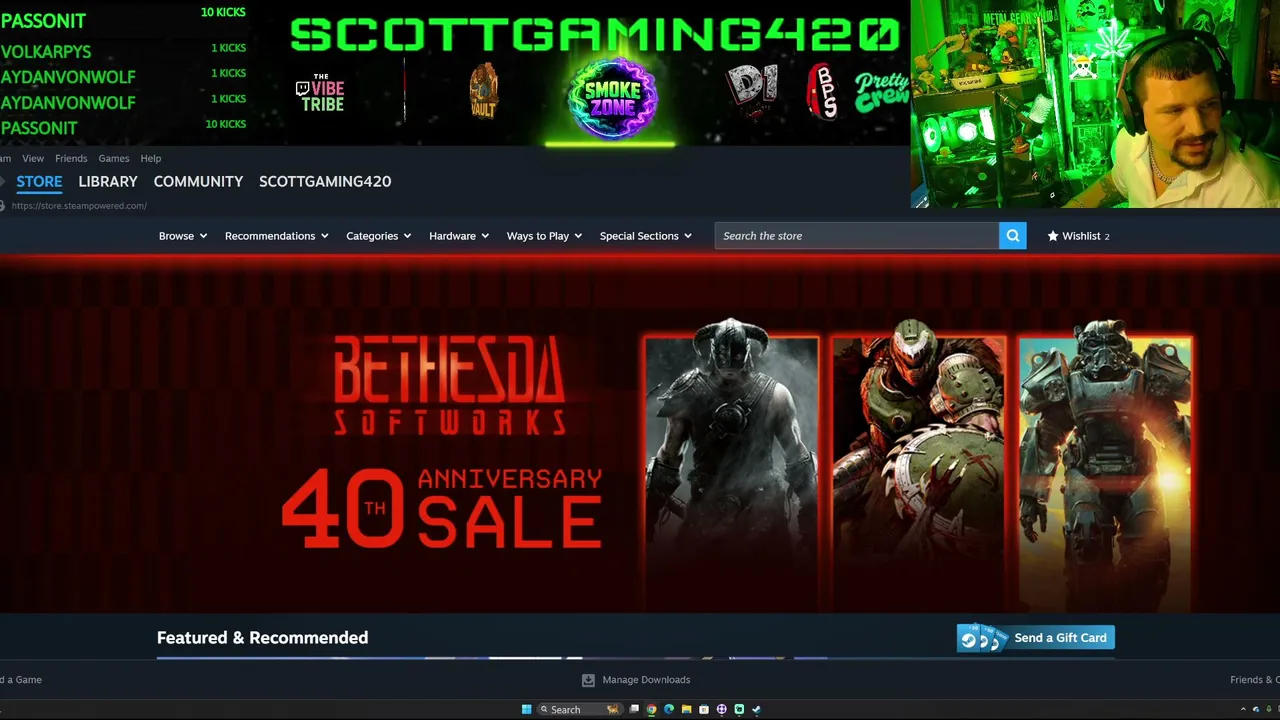Viewport: 1280px width, 720px height.
Task: Launch Microsoft Edge from the taskbar
Action: coord(669,710)
